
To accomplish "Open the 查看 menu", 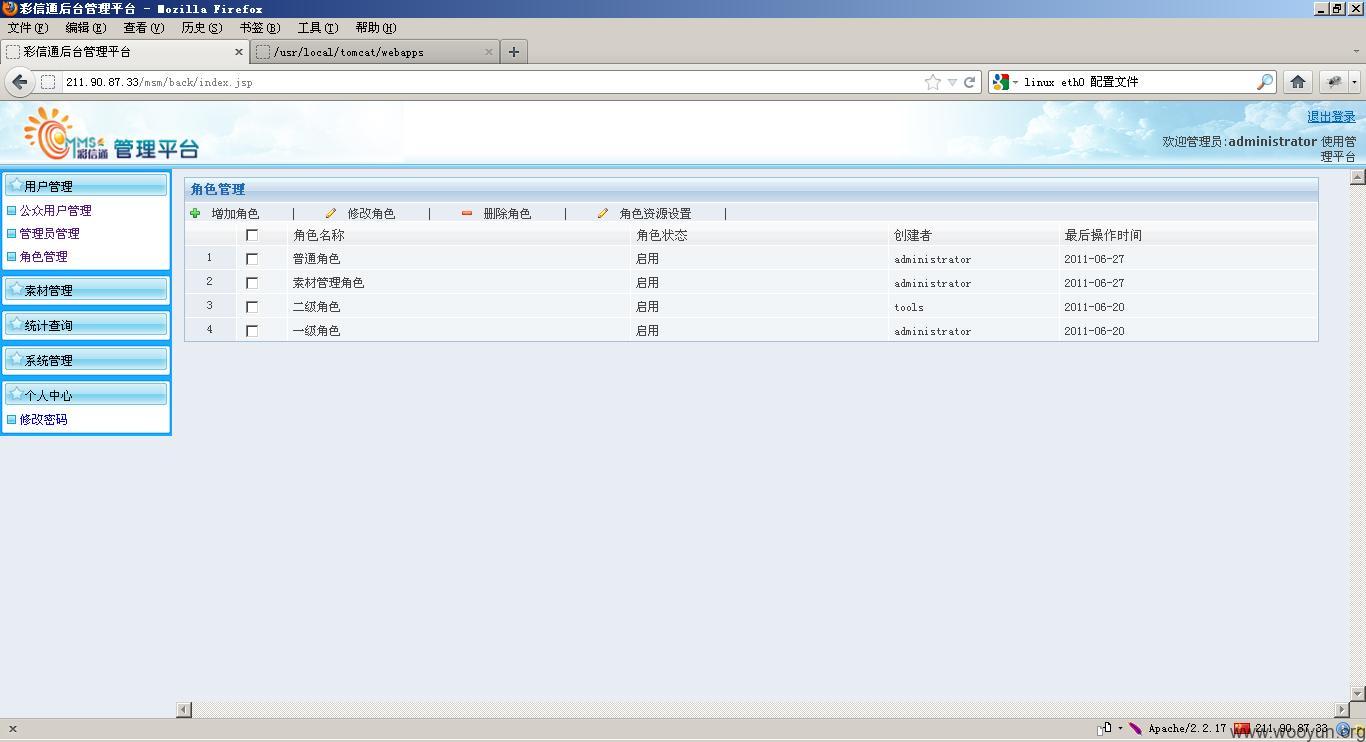I will pyautogui.click(x=143, y=28).
